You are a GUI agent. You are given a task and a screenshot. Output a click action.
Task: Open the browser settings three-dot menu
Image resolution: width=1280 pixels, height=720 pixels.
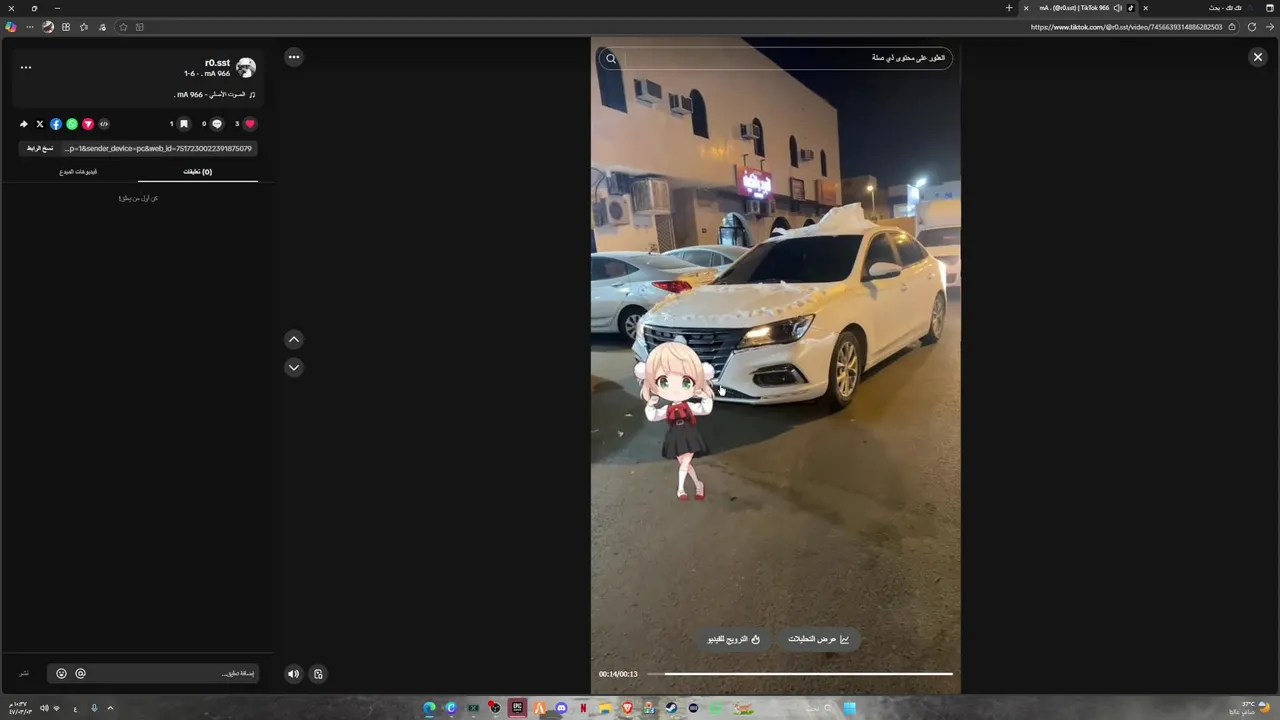click(x=30, y=27)
